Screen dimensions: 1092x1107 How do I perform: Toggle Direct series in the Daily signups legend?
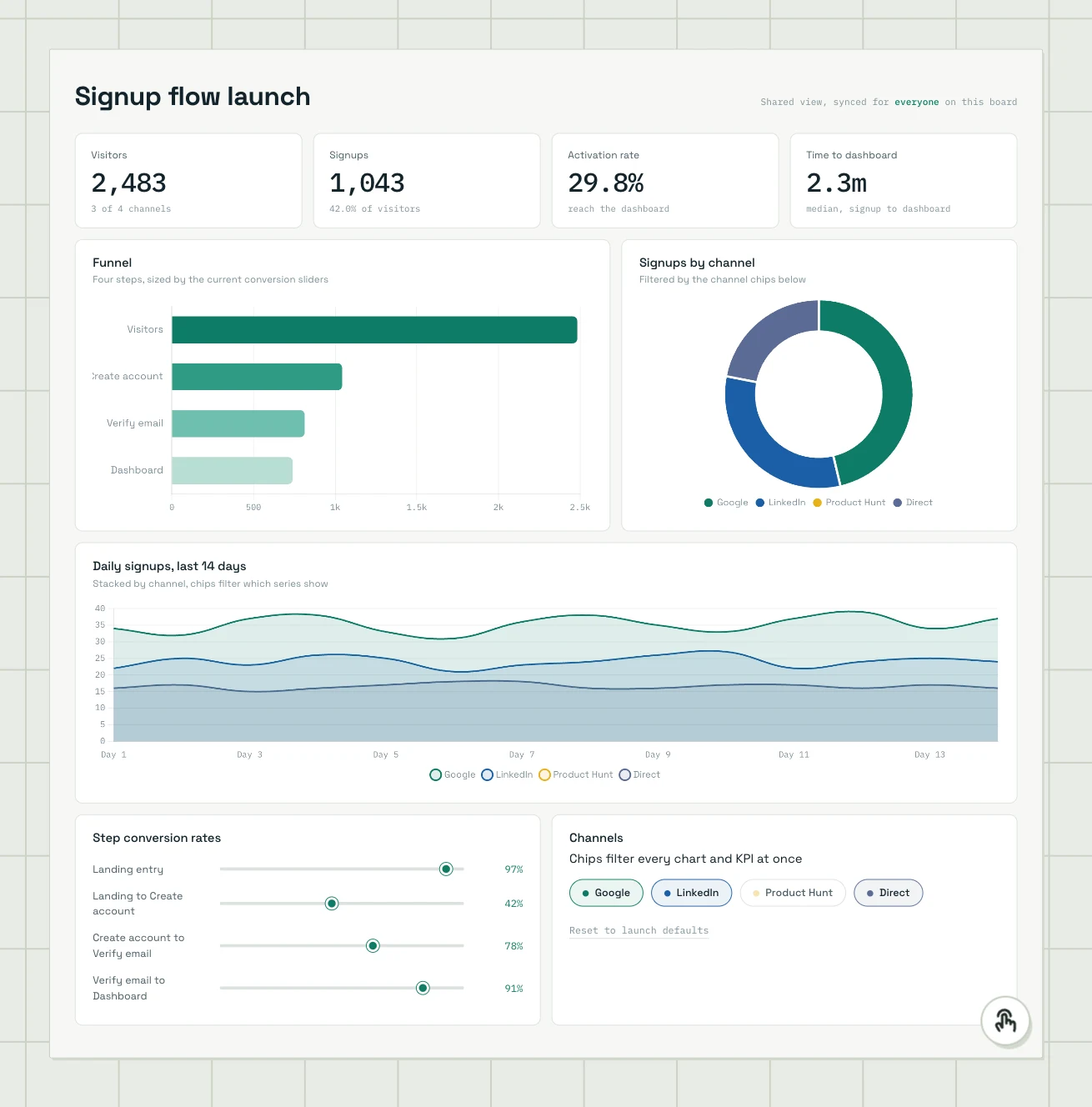tap(639, 774)
